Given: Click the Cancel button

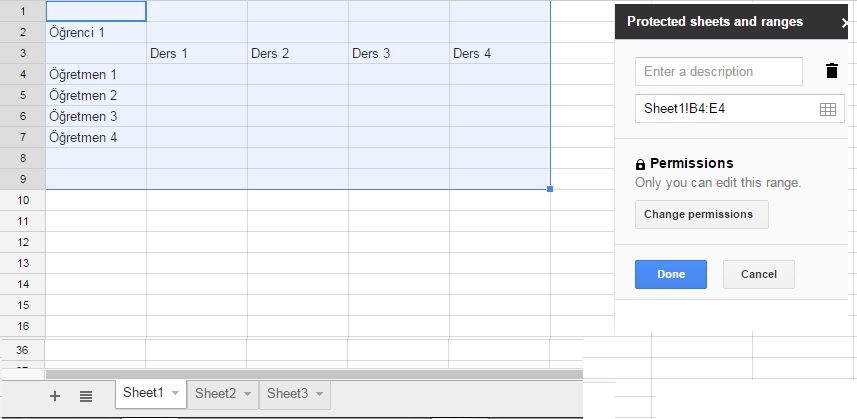Looking at the screenshot, I should pos(759,274).
